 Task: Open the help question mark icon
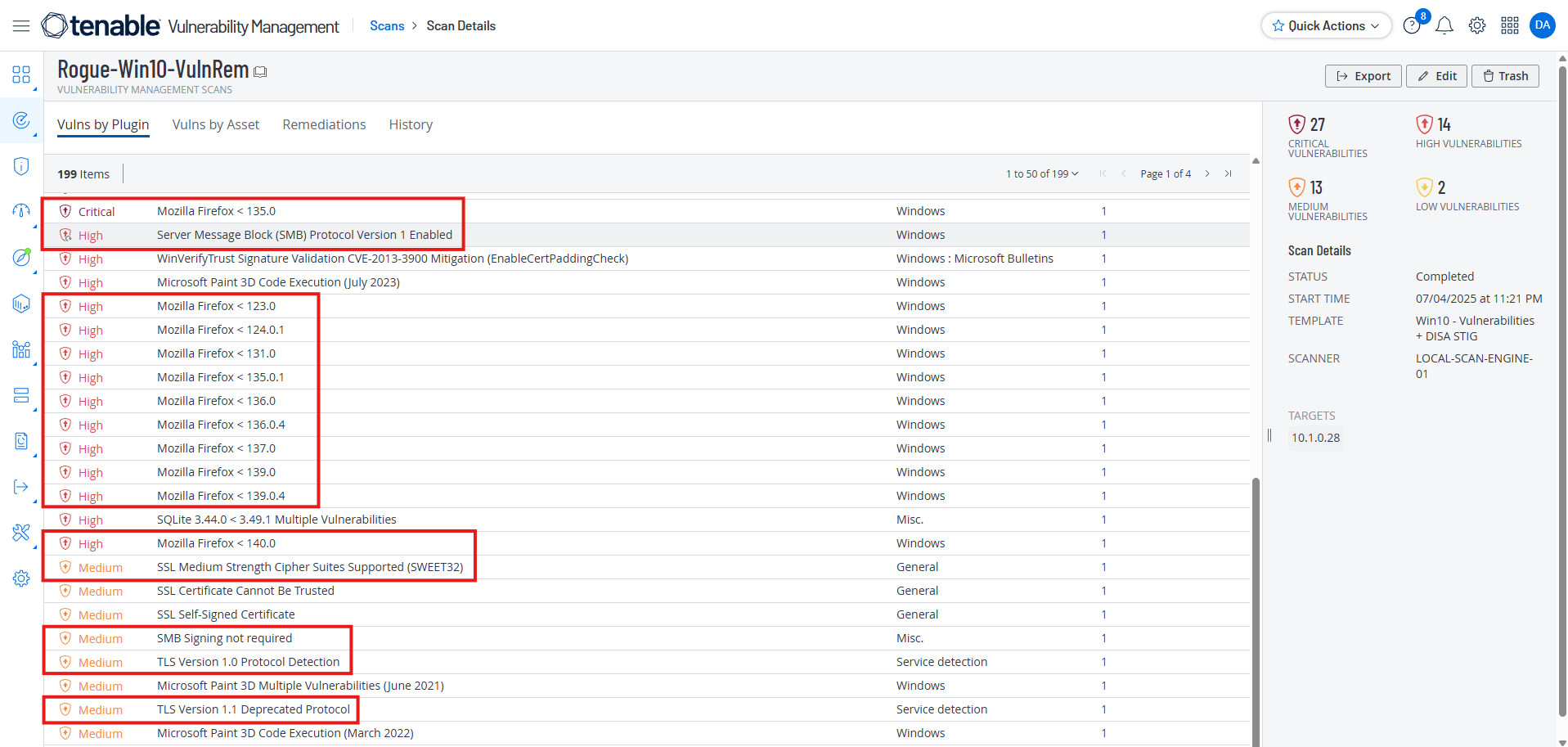point(1412,26)
